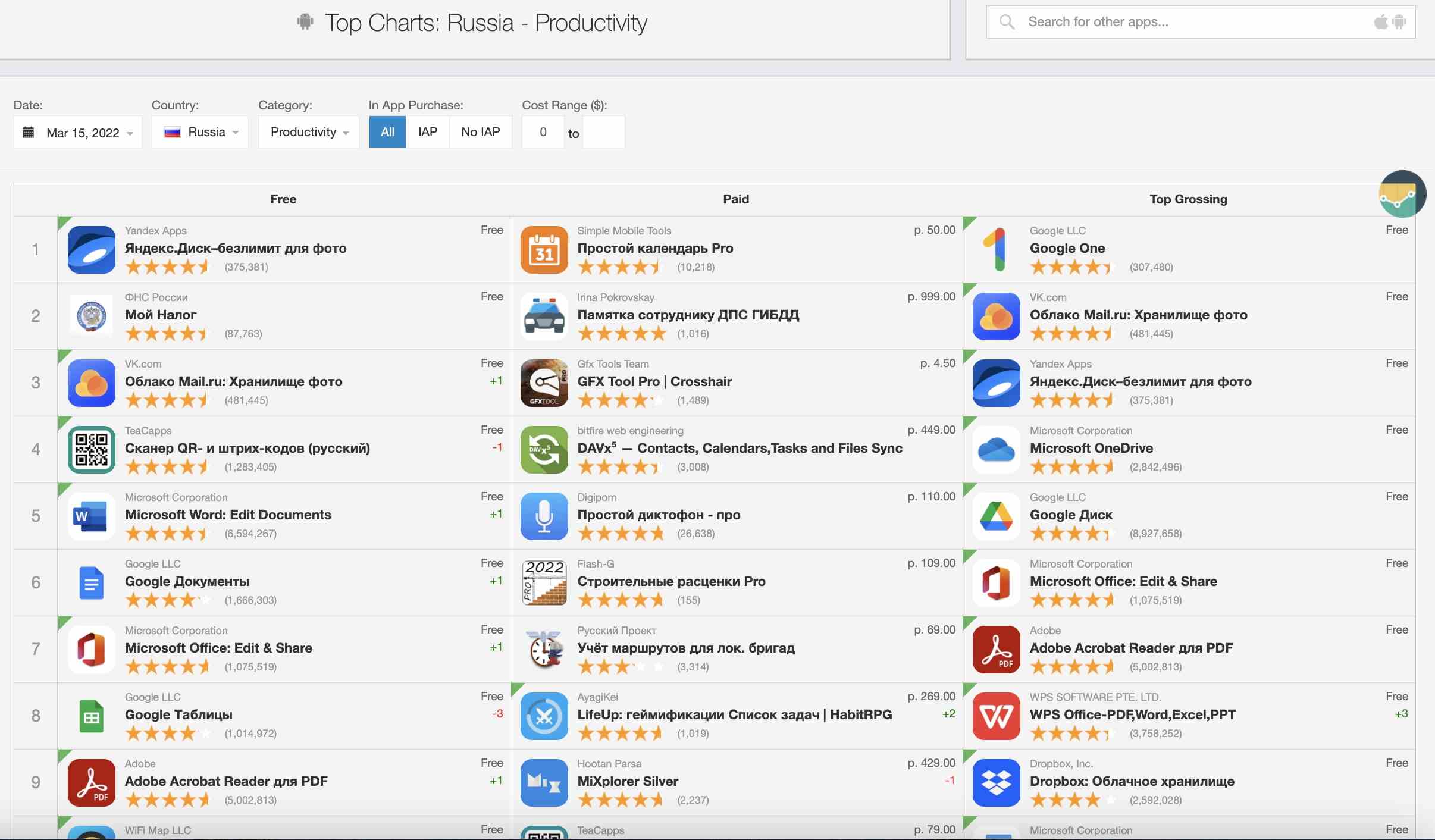Screen dimensions: 1435x840
Task: Click the maximum cost range field
Action: pyautogui.click(x=603, y=132)
